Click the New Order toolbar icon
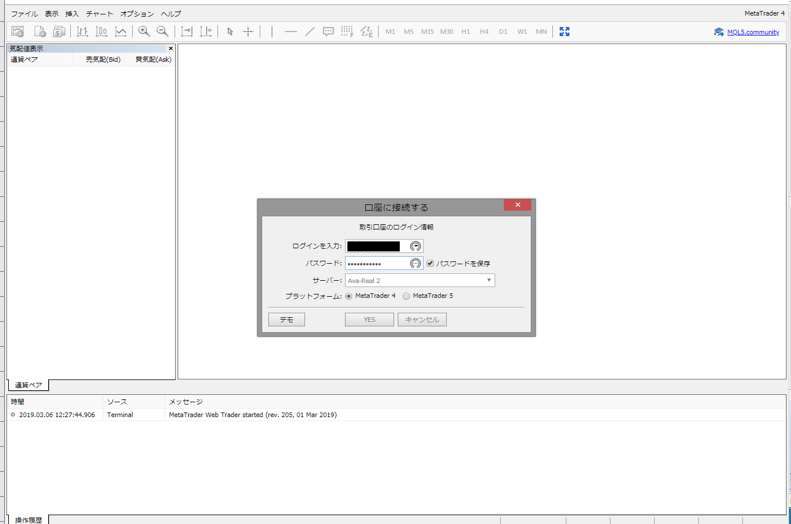 (18, 32)
